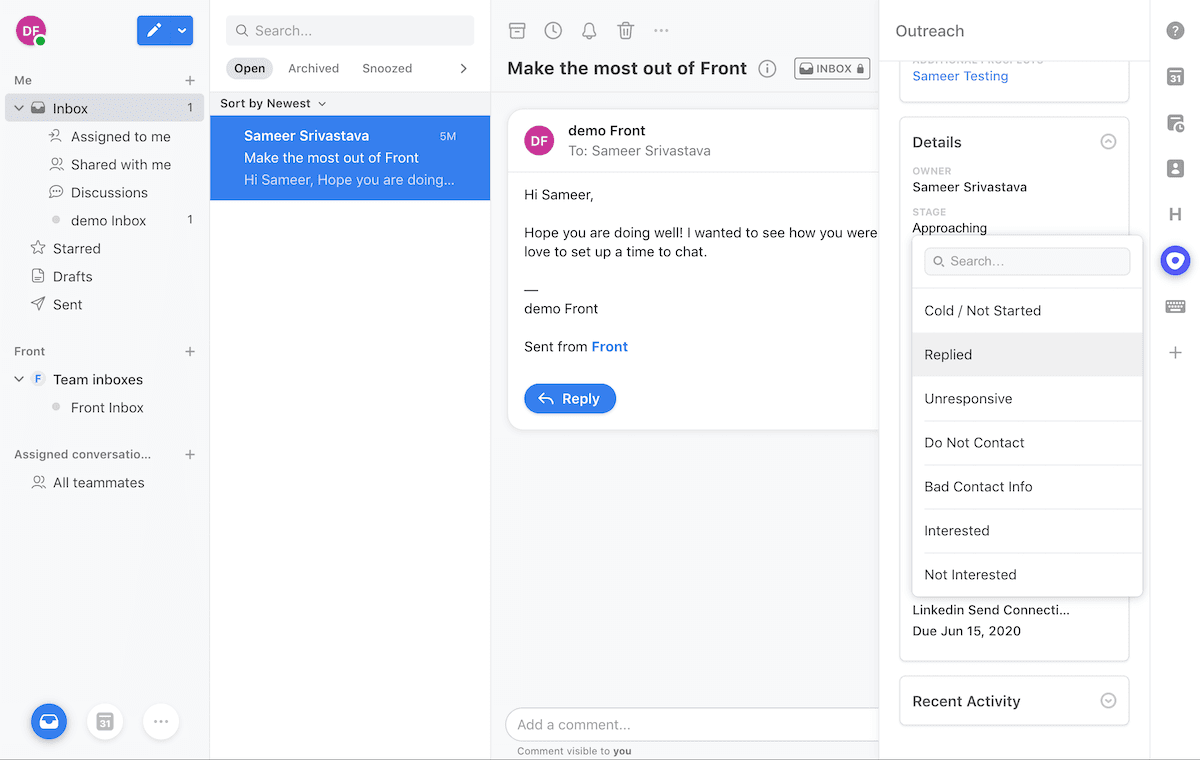Open the Sameer Testing prospect link
The width and height of the screenshot is (1200, 760).
(x=960, y=75)
